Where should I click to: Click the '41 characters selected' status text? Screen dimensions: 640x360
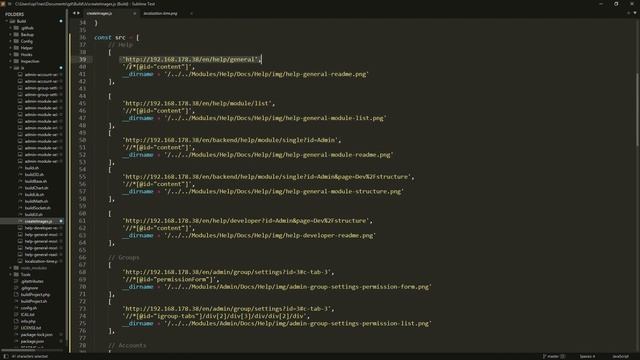pyautogui.click(x=30, y=356)
